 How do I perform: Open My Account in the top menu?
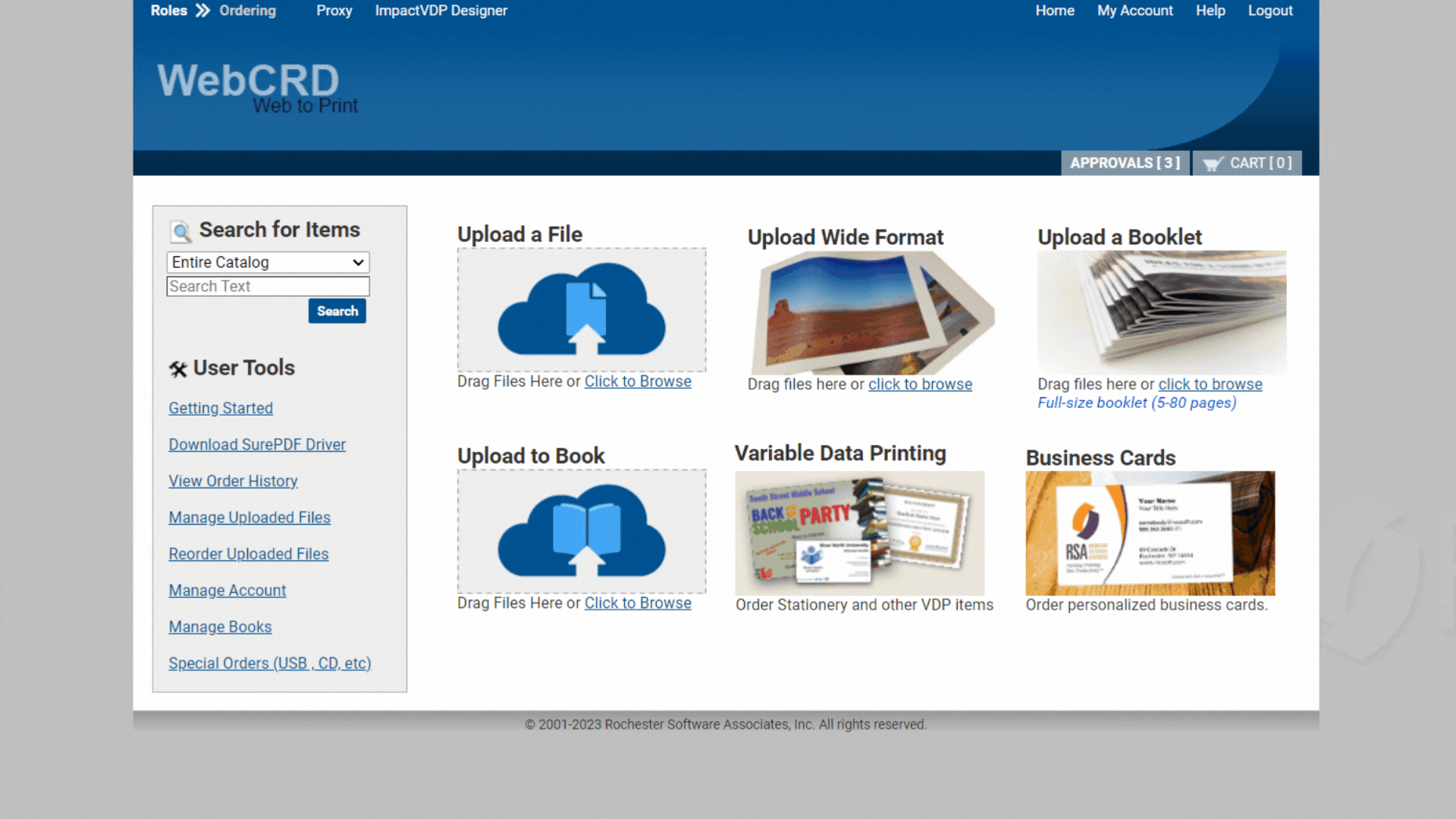point(1135,11)
